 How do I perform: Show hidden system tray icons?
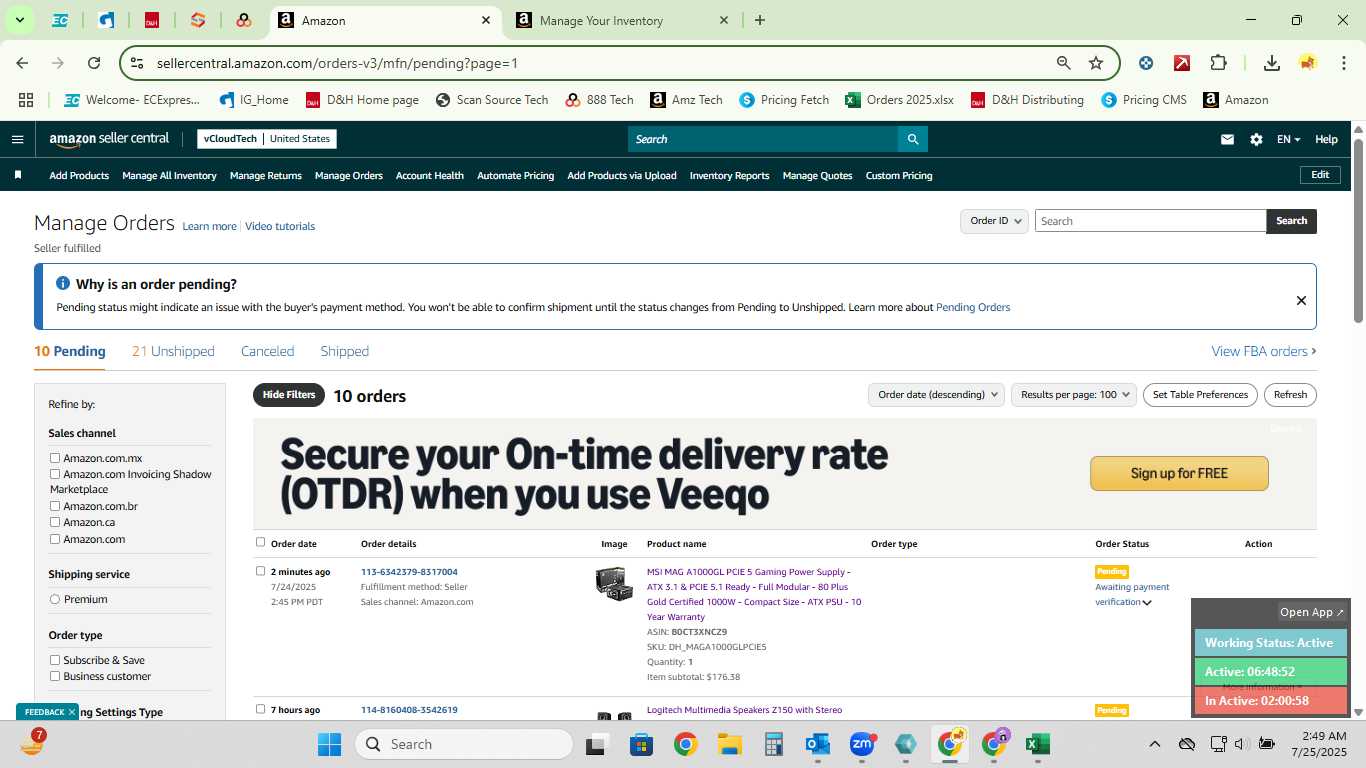tap(1155, 744)
